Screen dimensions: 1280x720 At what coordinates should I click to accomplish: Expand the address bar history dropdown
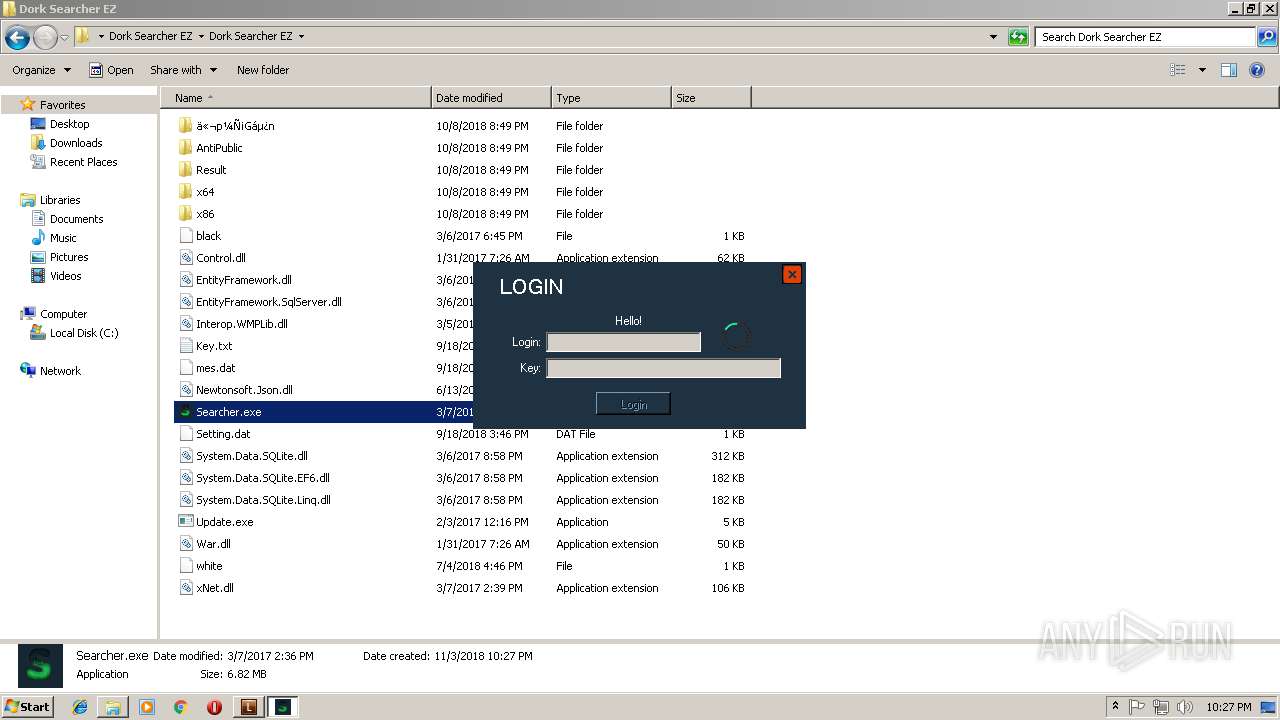click(993, 37)
